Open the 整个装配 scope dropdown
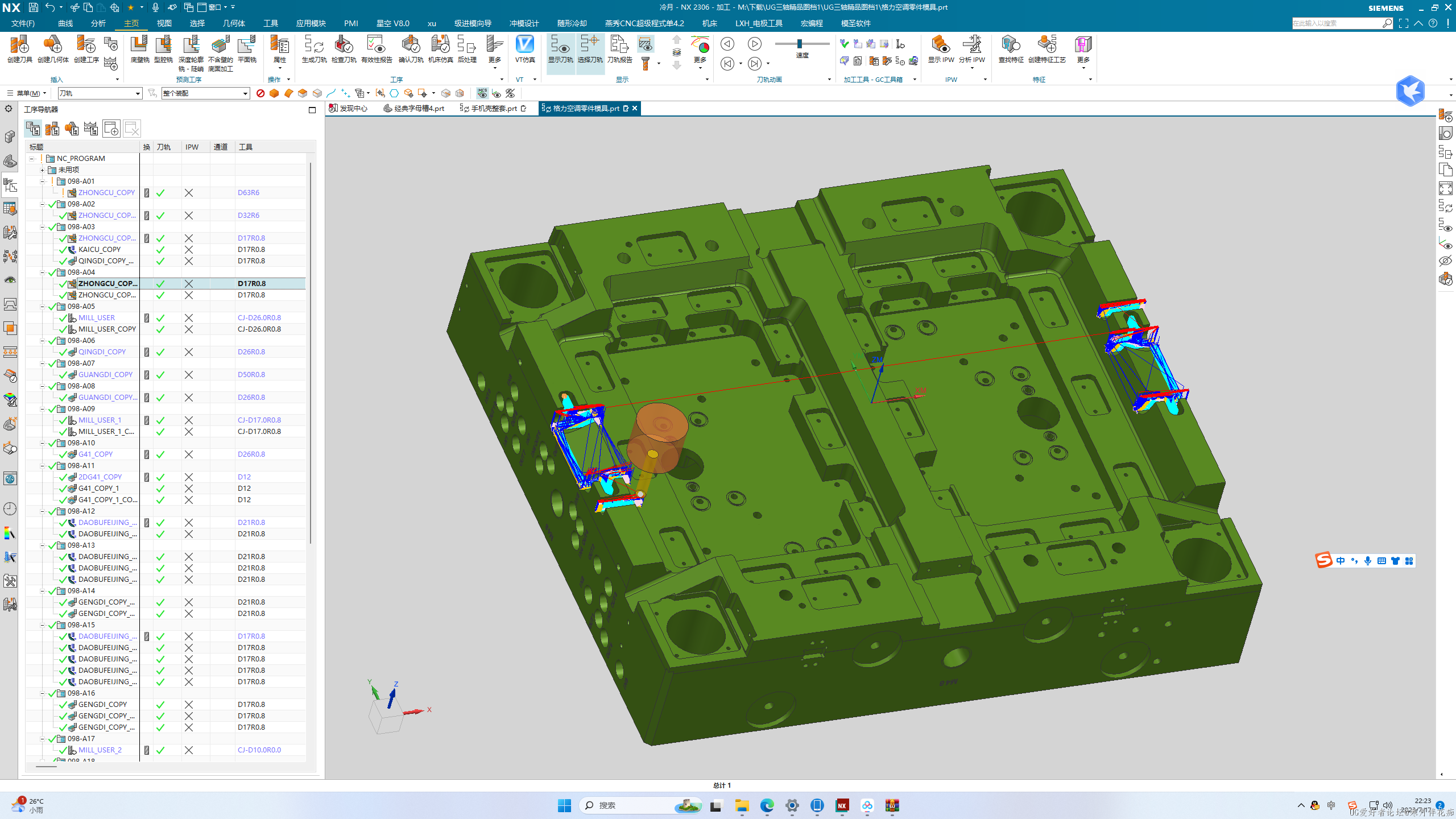 [205, 93]
